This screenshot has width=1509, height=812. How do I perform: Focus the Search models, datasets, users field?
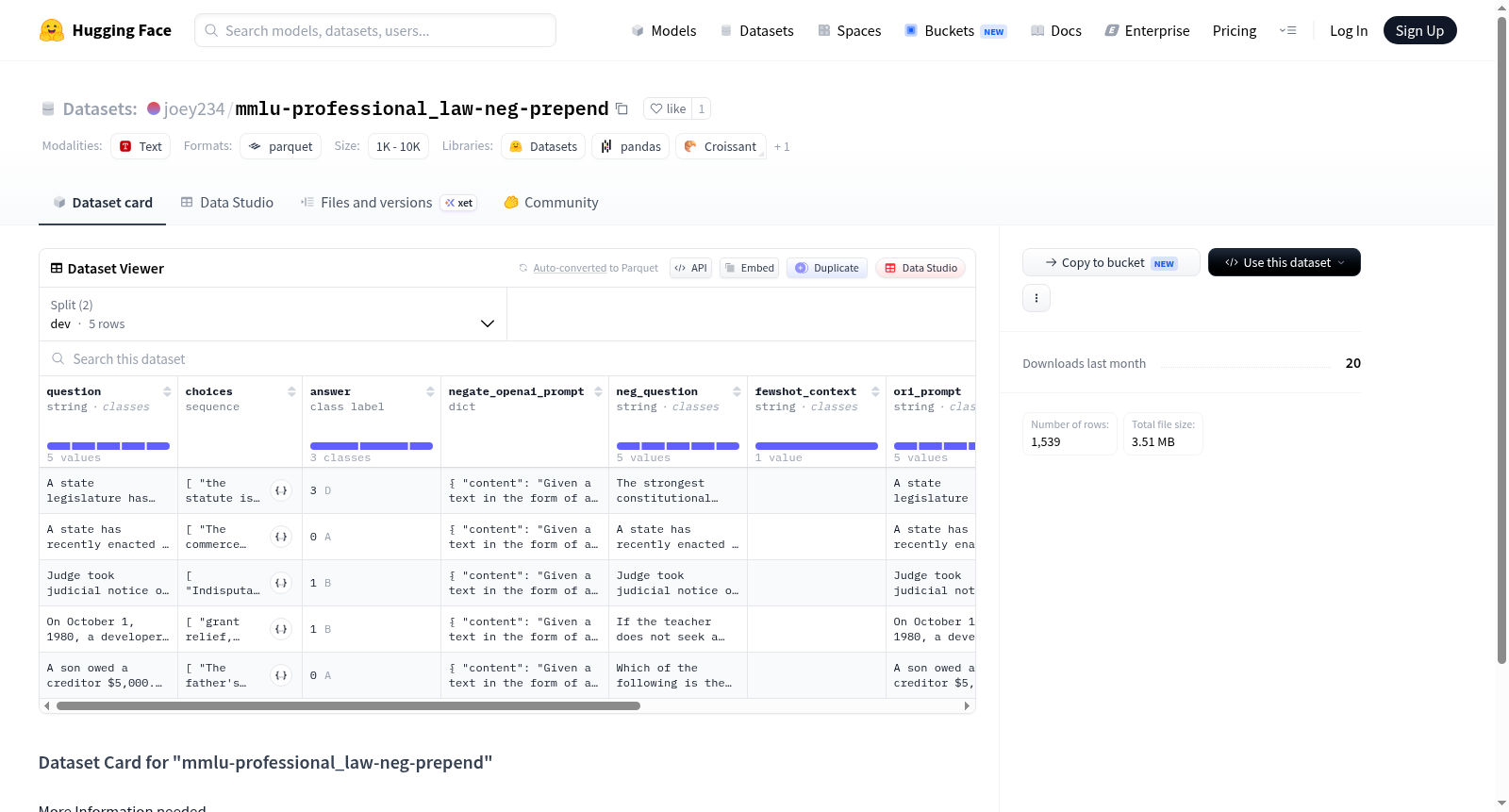coord(375,30)
